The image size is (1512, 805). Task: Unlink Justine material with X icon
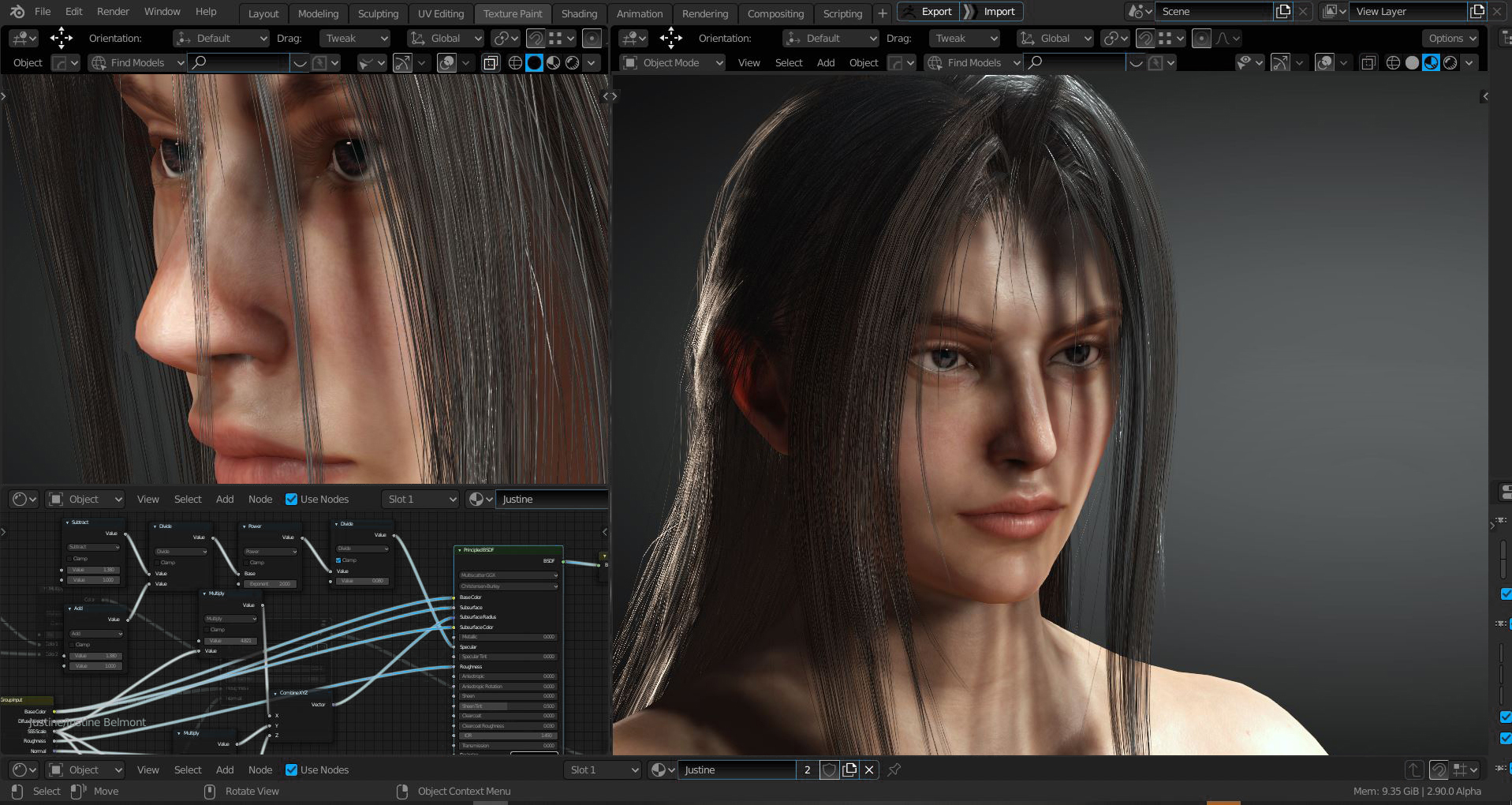point(869,769)
